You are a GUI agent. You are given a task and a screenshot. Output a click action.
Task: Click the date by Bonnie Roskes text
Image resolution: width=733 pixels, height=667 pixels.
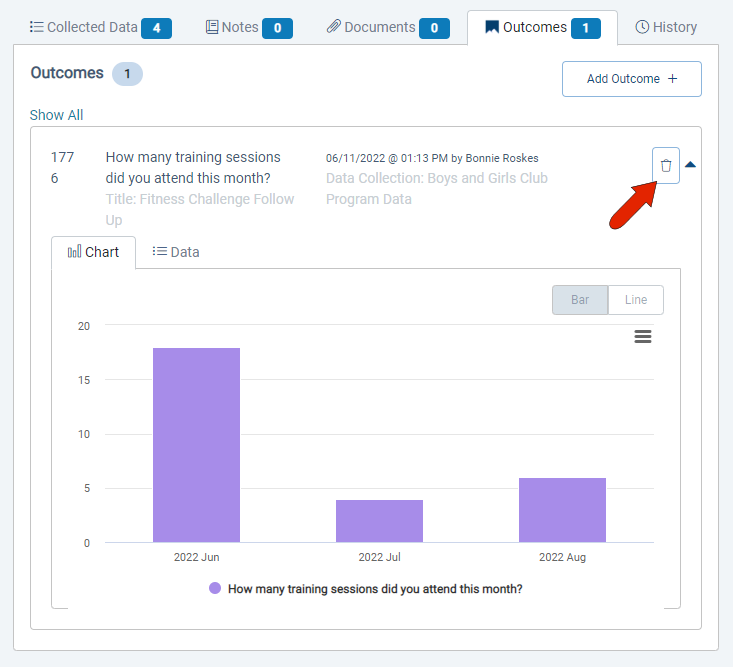click(432, 158)
